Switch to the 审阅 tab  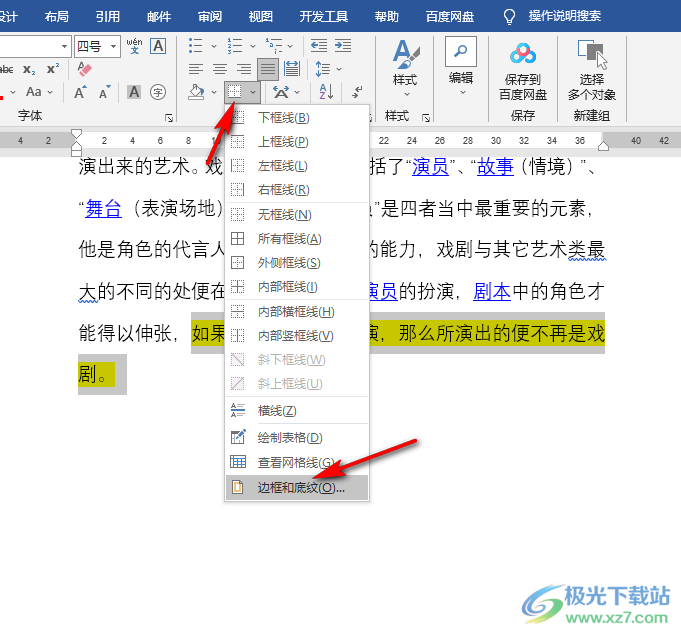[x=210, y=17]
